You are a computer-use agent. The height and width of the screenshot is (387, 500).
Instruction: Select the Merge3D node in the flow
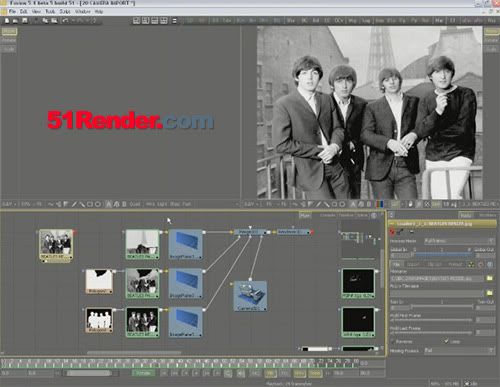pos(251,232)
